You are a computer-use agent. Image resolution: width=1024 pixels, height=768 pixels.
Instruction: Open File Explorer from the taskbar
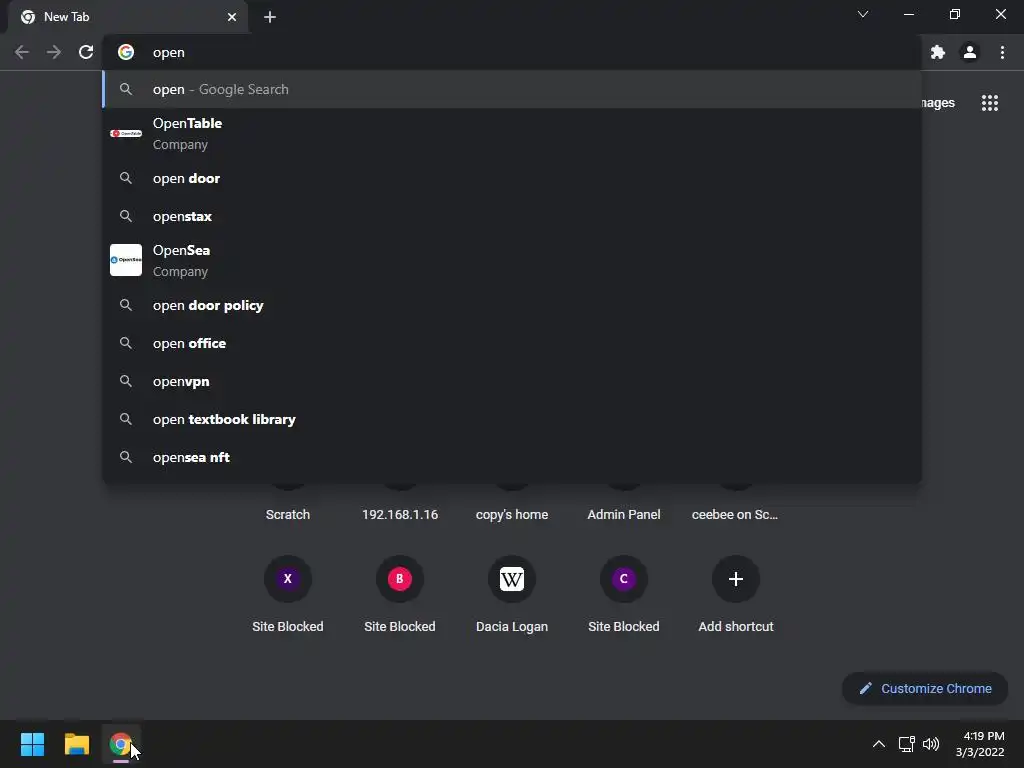coord(76,744)
